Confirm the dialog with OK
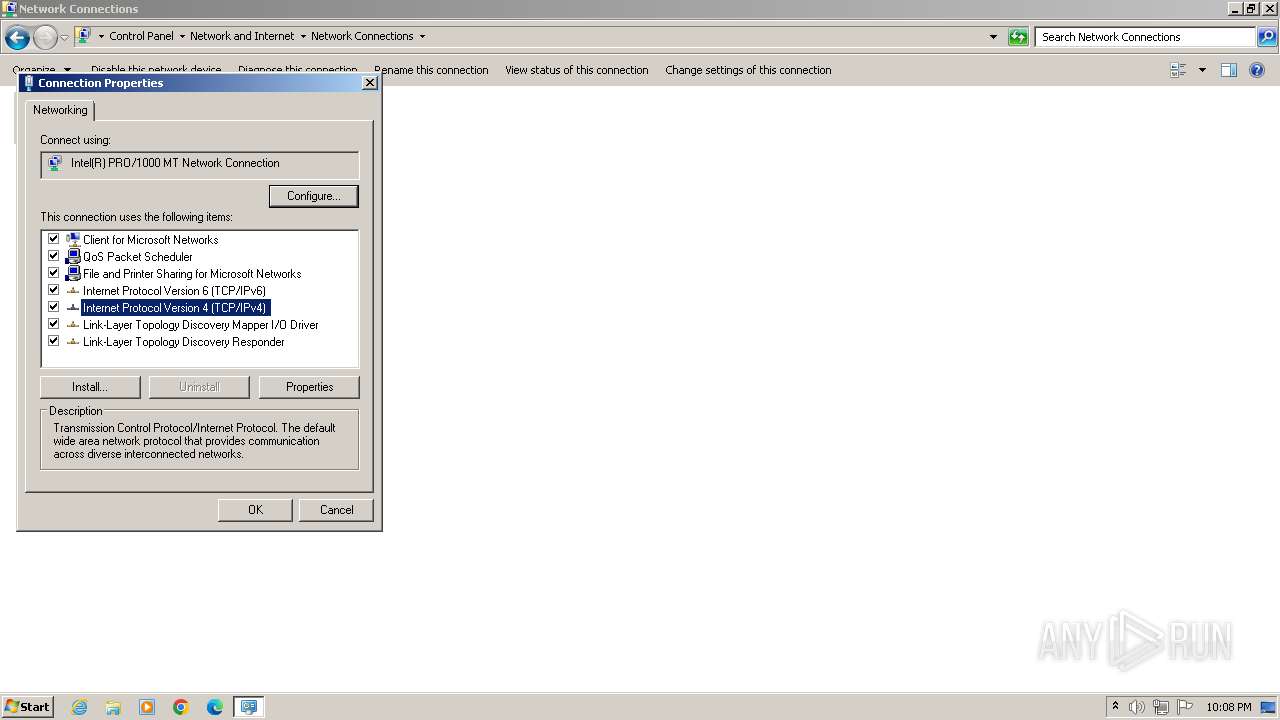This screenshot has width=1280, height=720. coord(255,510)
